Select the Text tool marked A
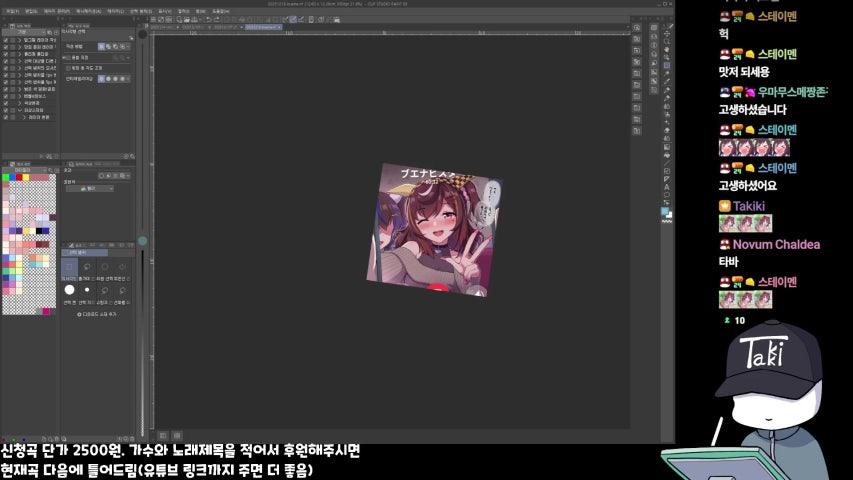 (x=666, y=187)
